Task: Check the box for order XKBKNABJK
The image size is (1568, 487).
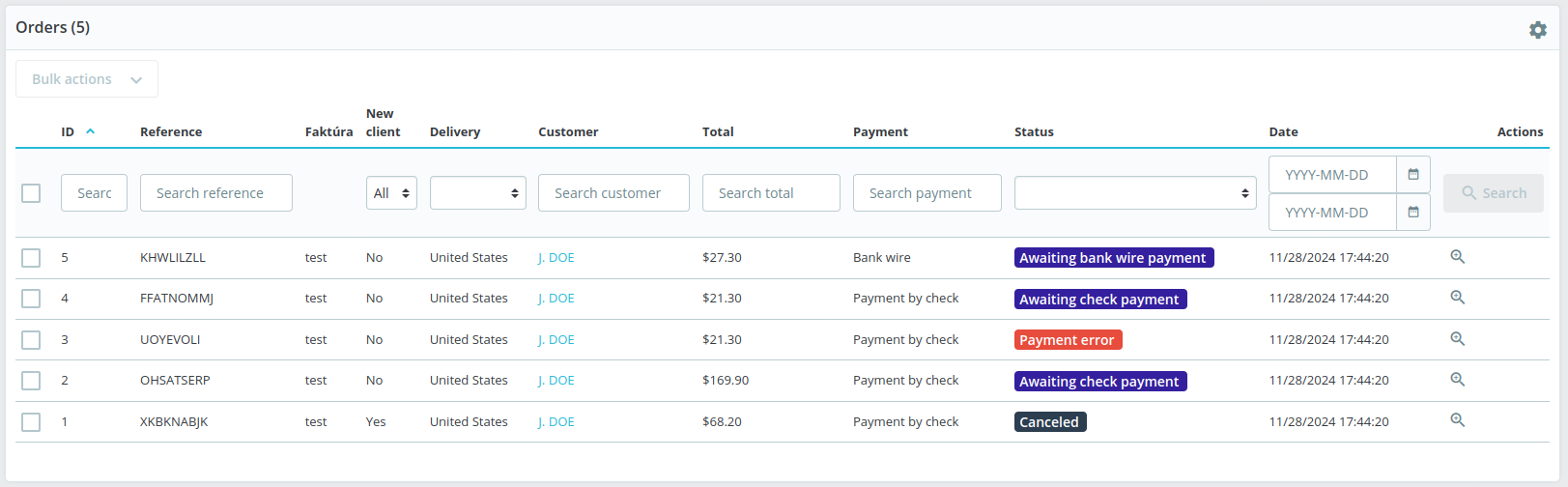Action: (31, 422)
